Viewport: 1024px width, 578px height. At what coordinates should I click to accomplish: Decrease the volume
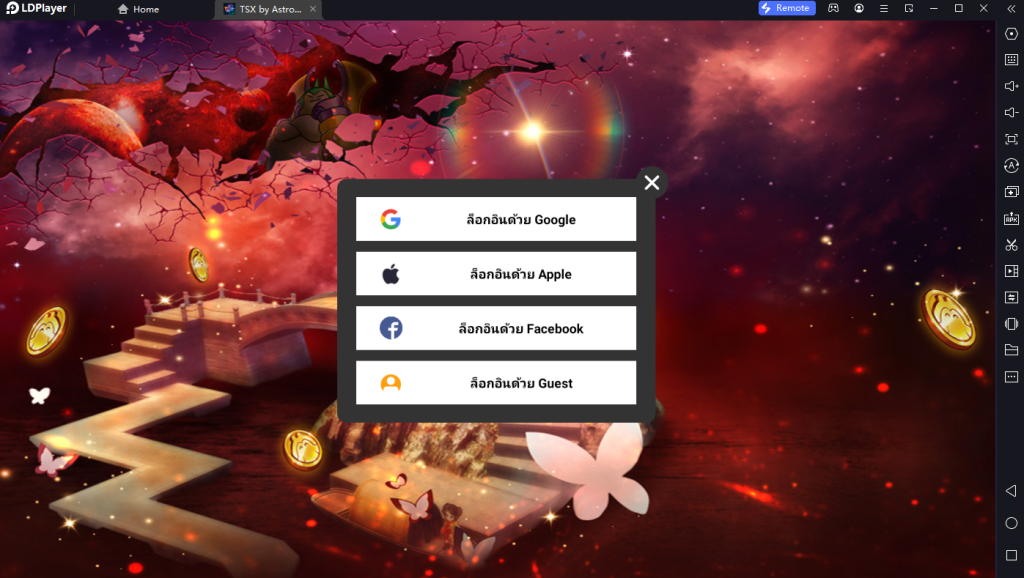pyautogui.click(x=1011, y=113)
